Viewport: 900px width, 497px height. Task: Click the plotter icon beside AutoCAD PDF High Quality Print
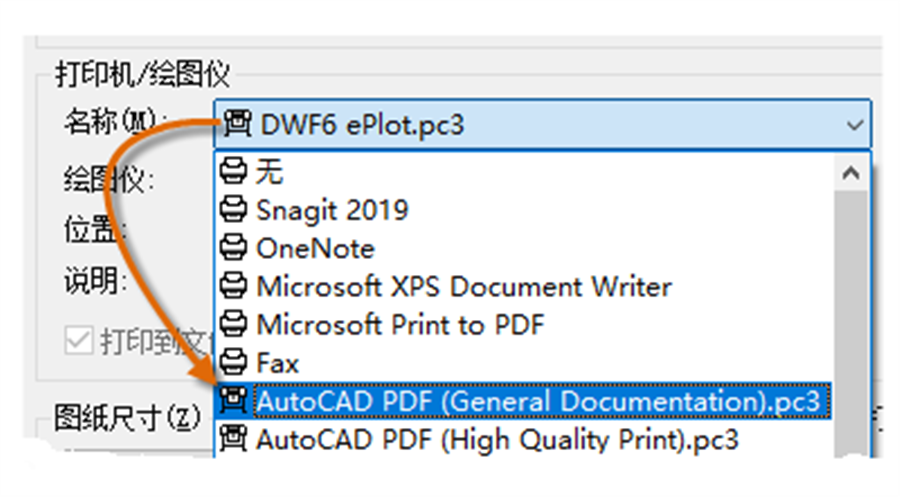pos(234,439)
